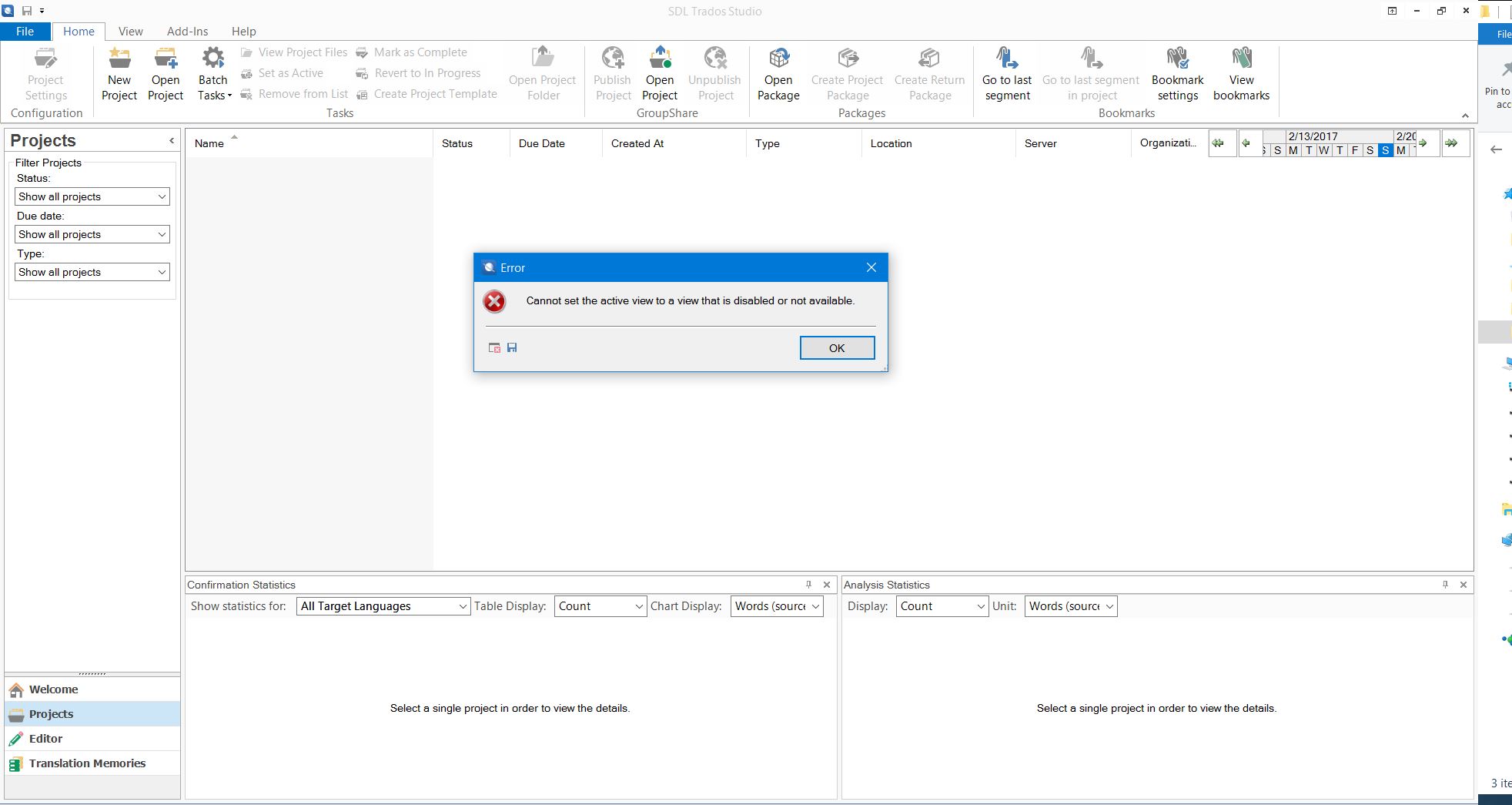Image resolution: width=1512 pixels, height=805 pixels.
Task: Open Bookmark settings
Action: pos(1178,74)
